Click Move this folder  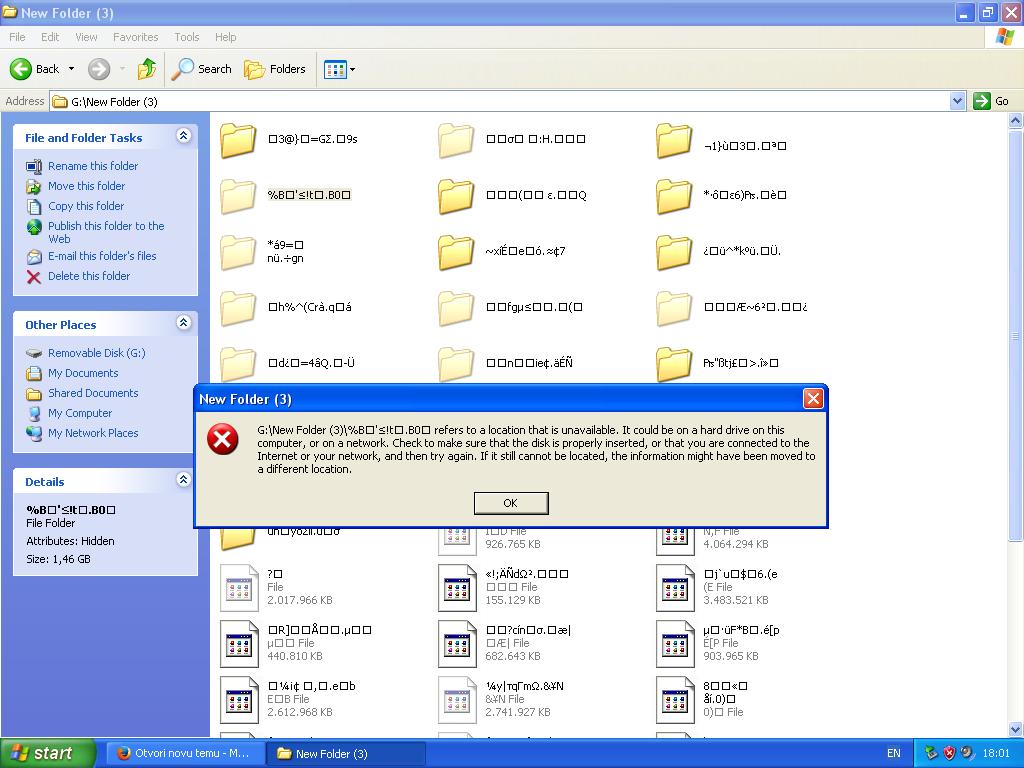[86, 186]
